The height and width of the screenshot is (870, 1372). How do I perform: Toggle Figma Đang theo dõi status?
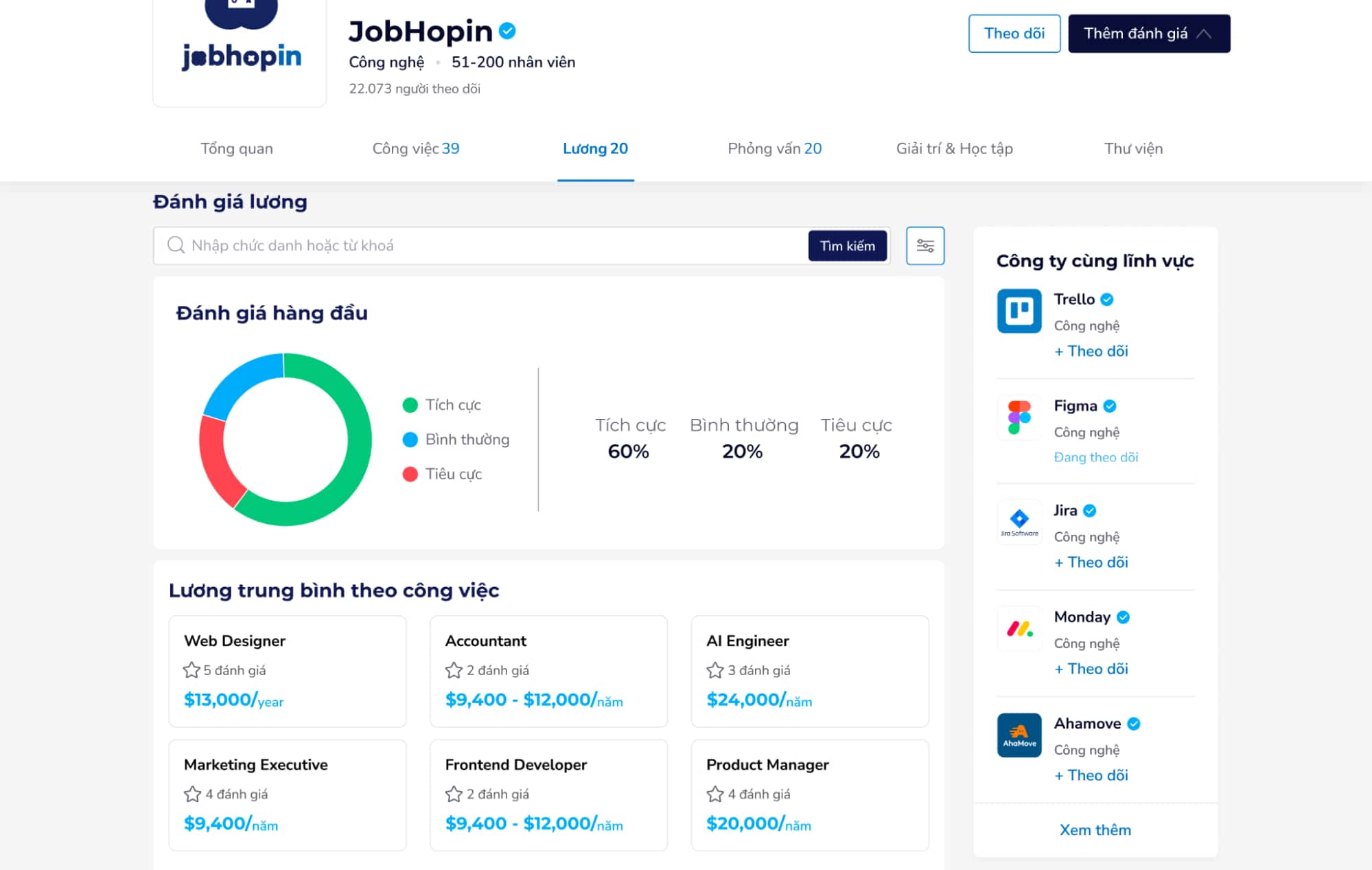click(x=1096, y=457)
